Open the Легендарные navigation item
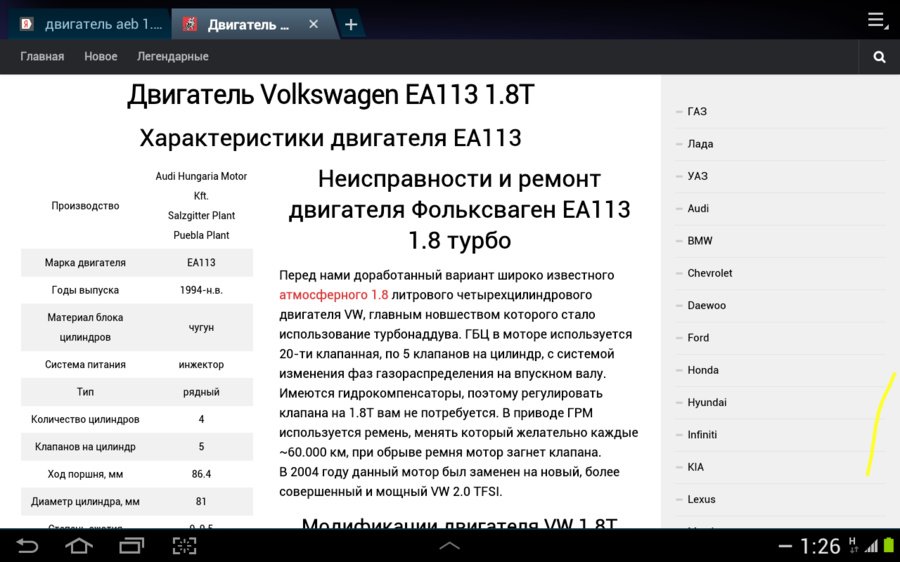 pos(172,56)
